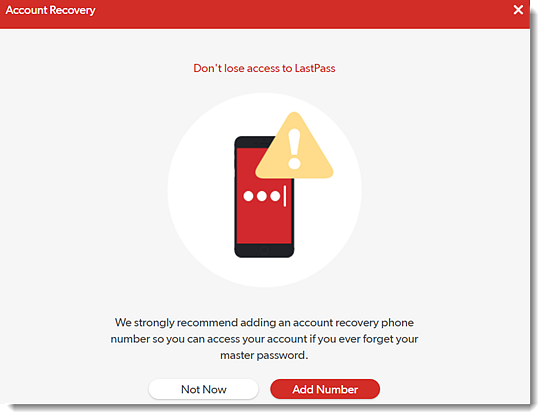This screenshot has height=419, width=545.
Task: Click the Account Recovery title text
Action: tap(50, 10)
